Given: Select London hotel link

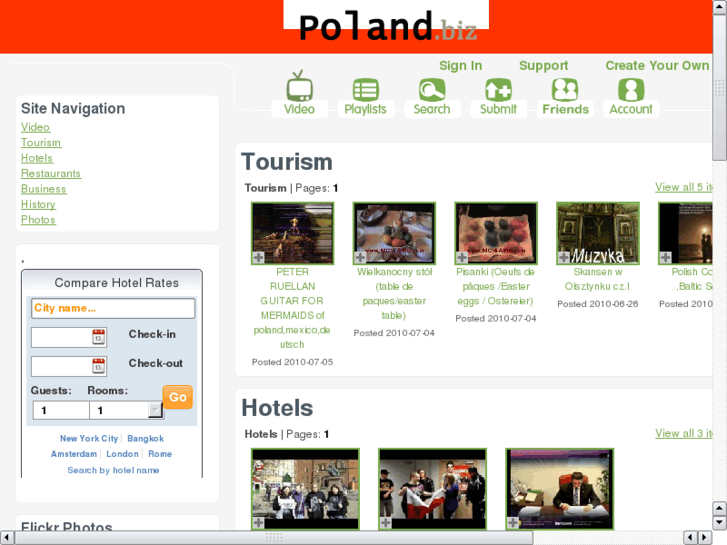Looking at the screenshot, I should [122, 454].
